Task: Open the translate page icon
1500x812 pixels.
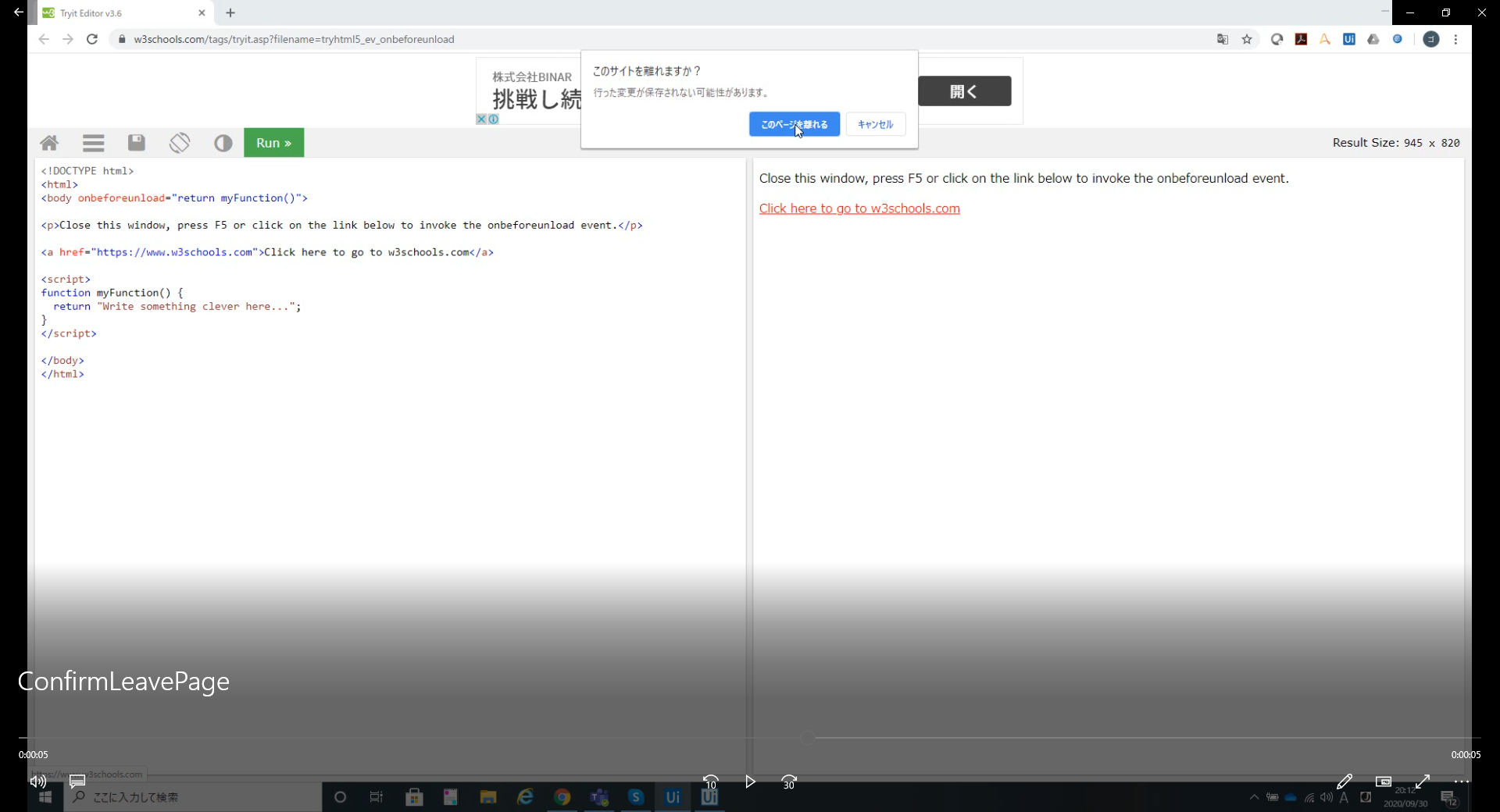Action: (x=1223, y=39)
